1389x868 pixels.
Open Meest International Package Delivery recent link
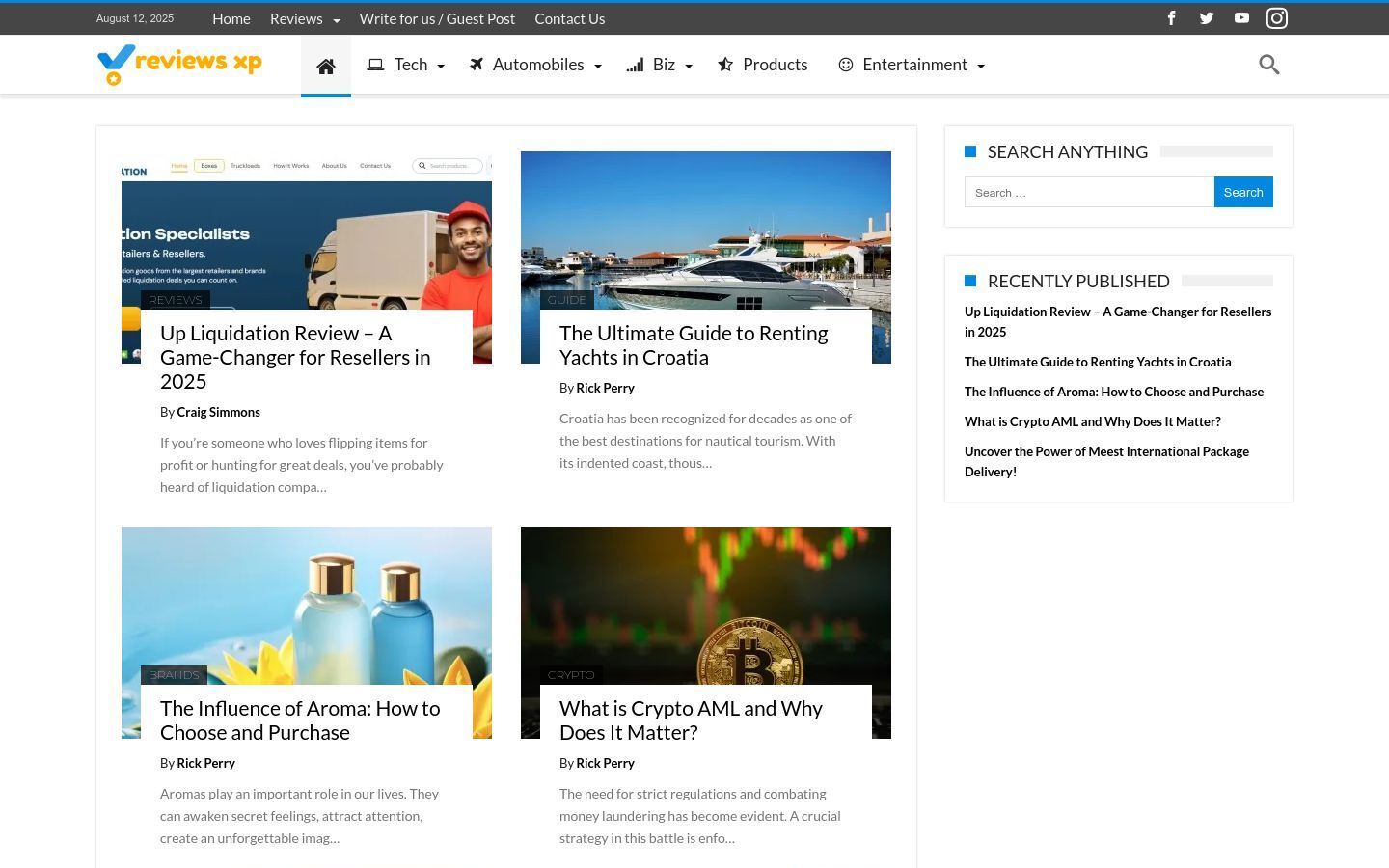coord(1106,461)
